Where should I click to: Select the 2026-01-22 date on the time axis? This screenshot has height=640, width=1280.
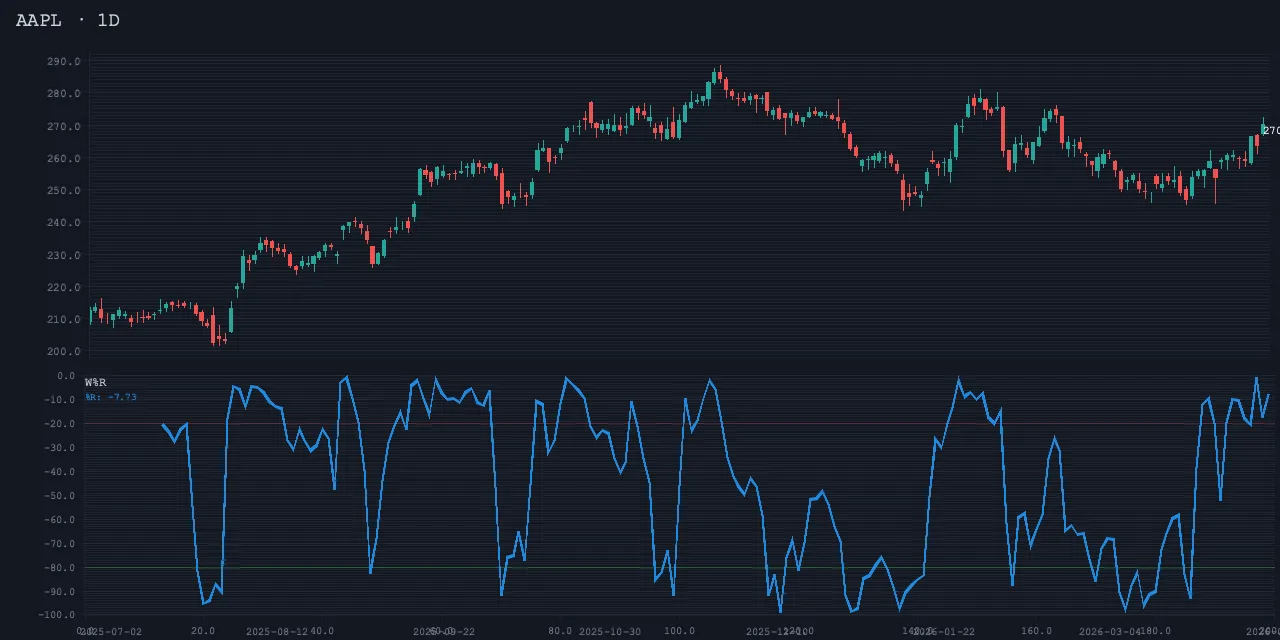click(944, 632)
